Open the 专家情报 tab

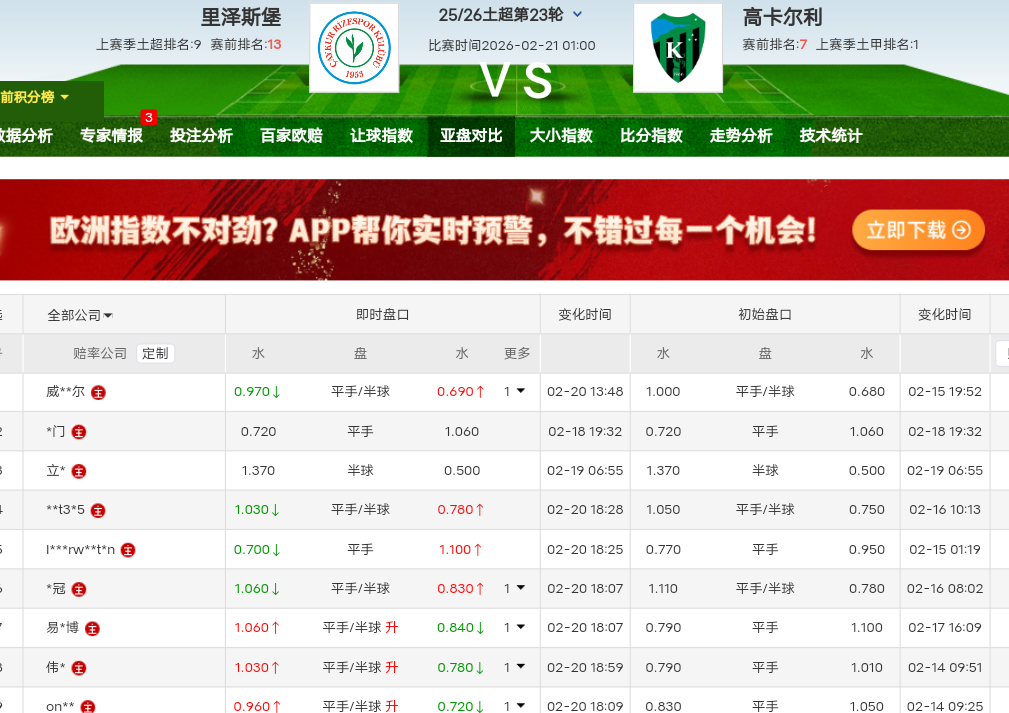point(111,136)
